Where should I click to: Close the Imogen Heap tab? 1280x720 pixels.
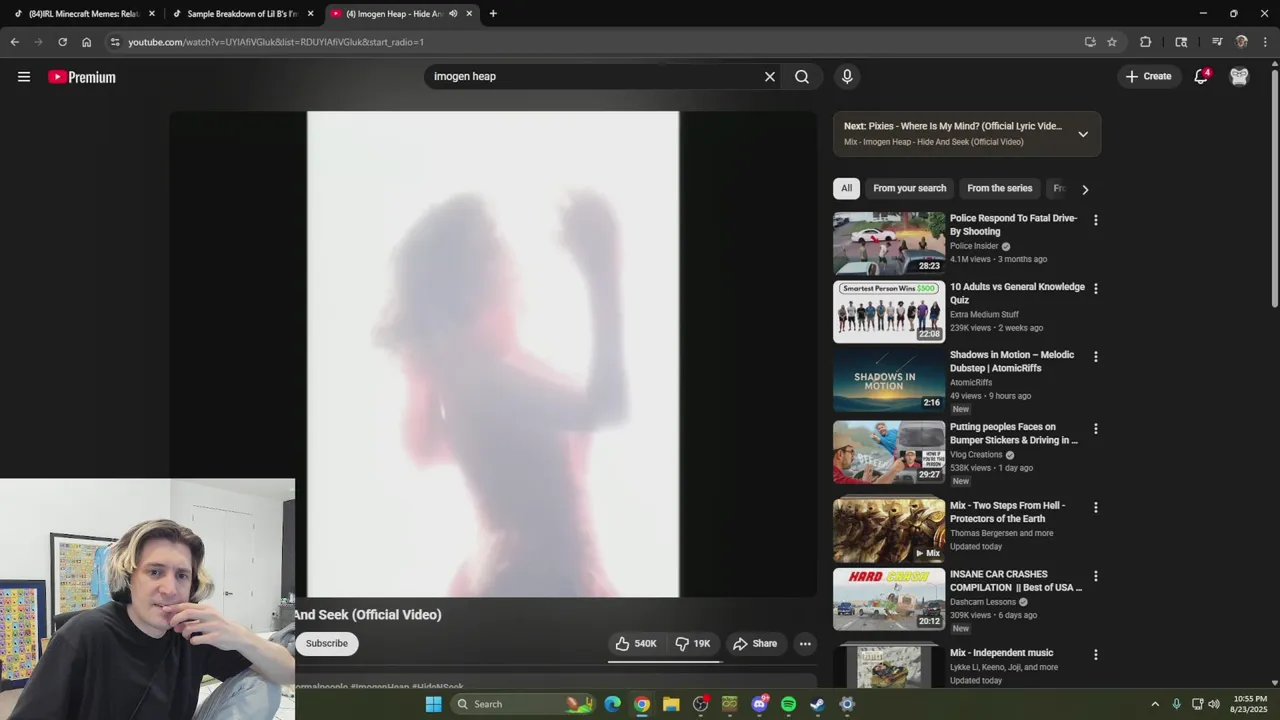pos(469,14)
